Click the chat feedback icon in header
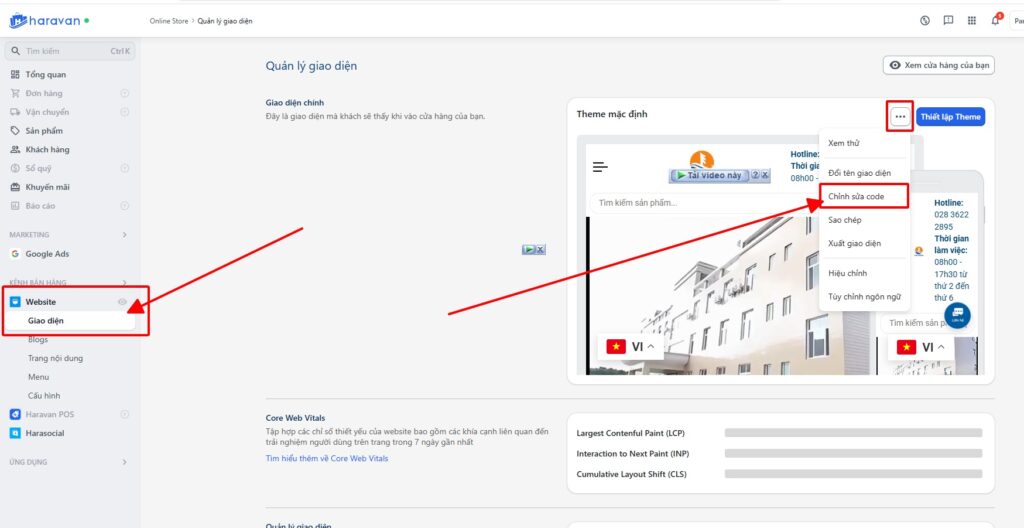The image size is (1024, 528). [x=948, y=20]
